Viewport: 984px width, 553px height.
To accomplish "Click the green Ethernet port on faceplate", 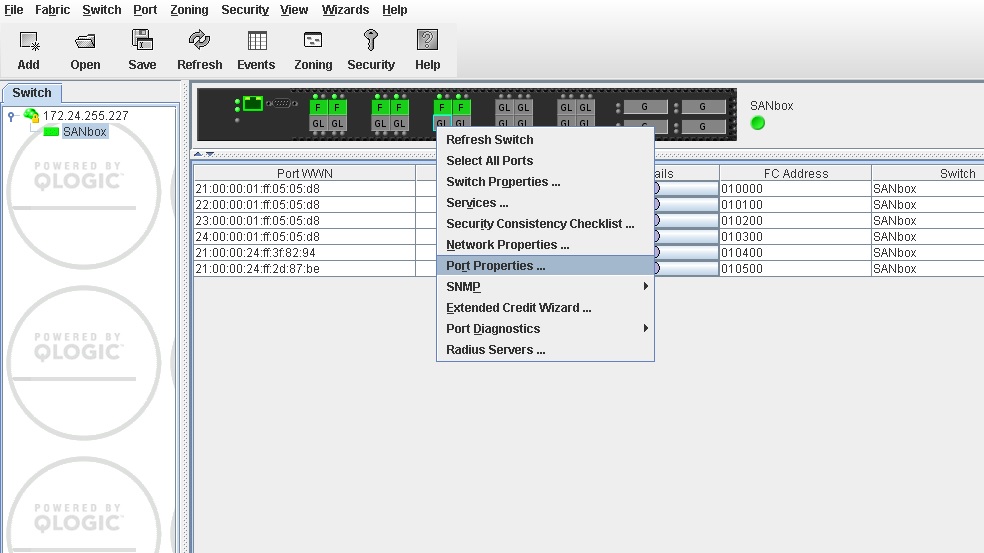I will point(253,104).
